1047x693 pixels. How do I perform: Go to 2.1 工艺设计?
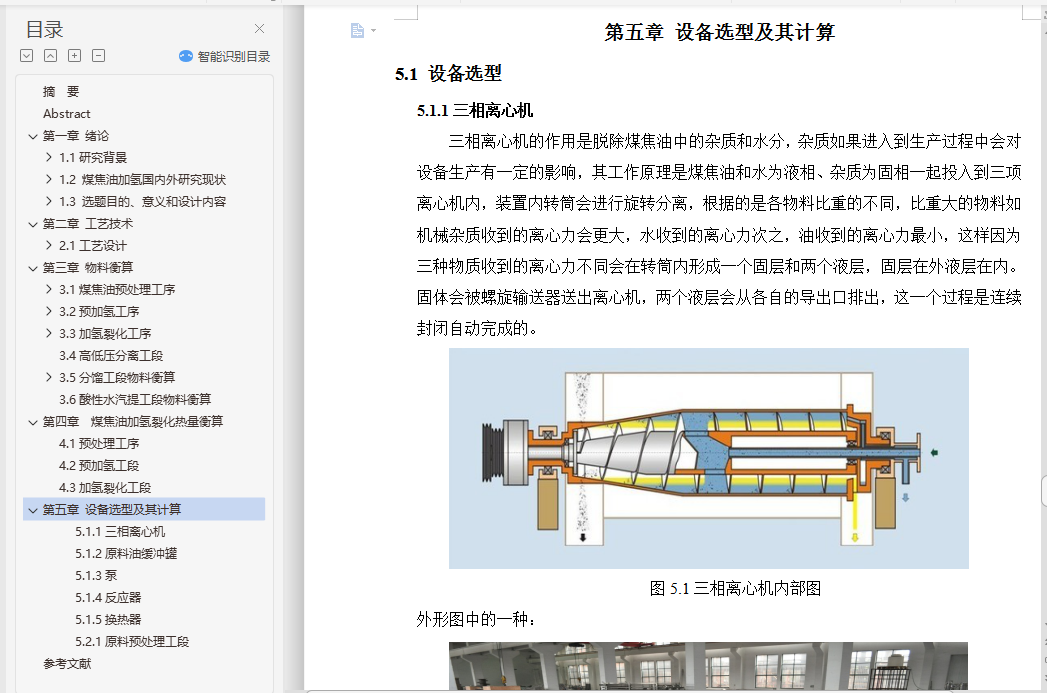click(x=93, y=246)
